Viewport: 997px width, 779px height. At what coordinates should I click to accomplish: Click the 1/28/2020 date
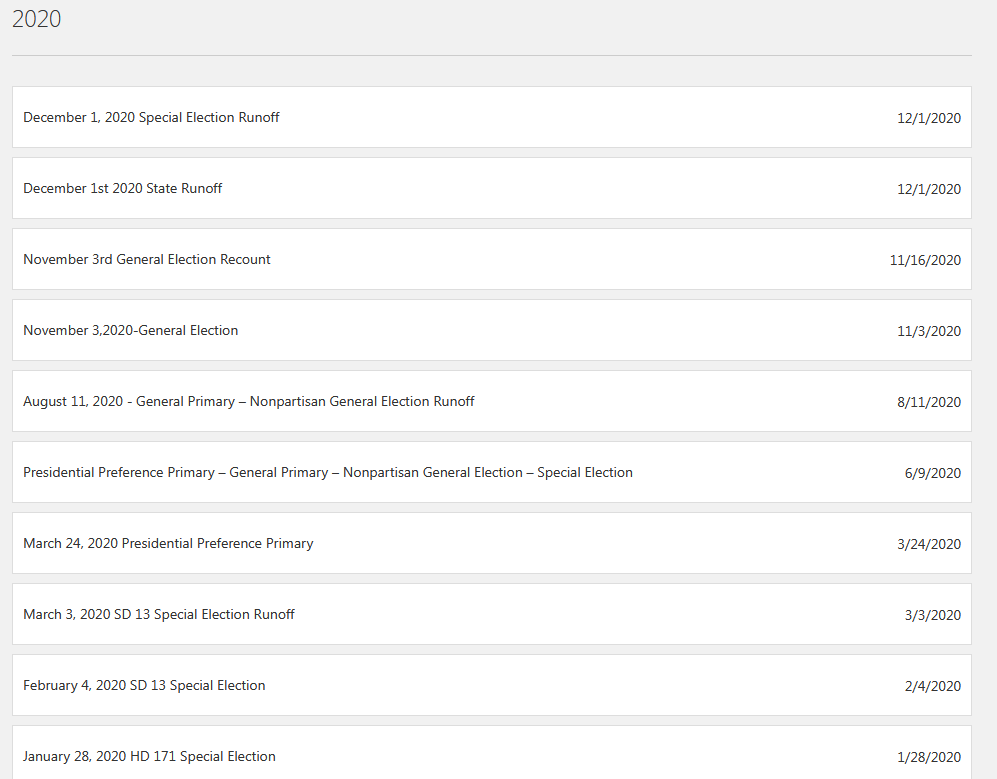tap(929, 757)
